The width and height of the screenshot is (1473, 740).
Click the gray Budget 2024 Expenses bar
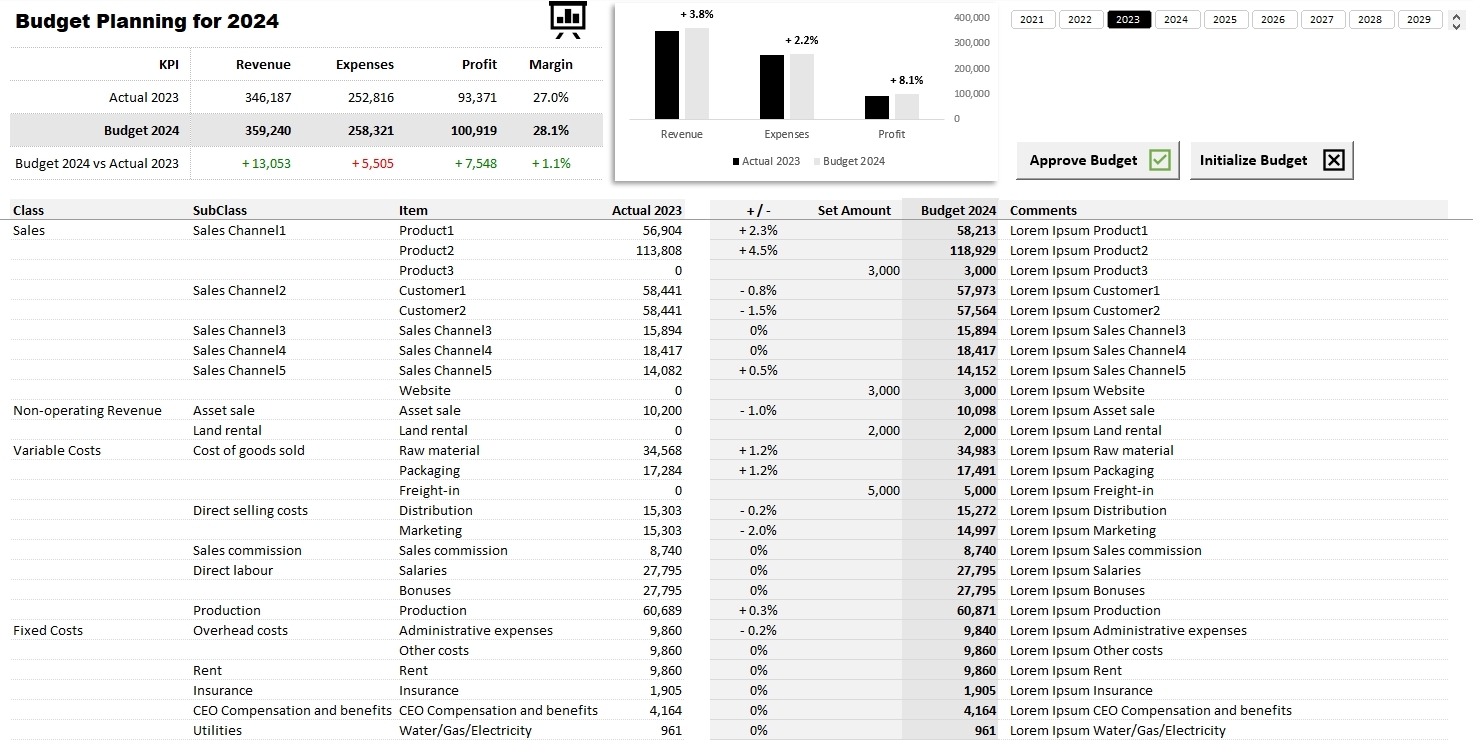802,86
